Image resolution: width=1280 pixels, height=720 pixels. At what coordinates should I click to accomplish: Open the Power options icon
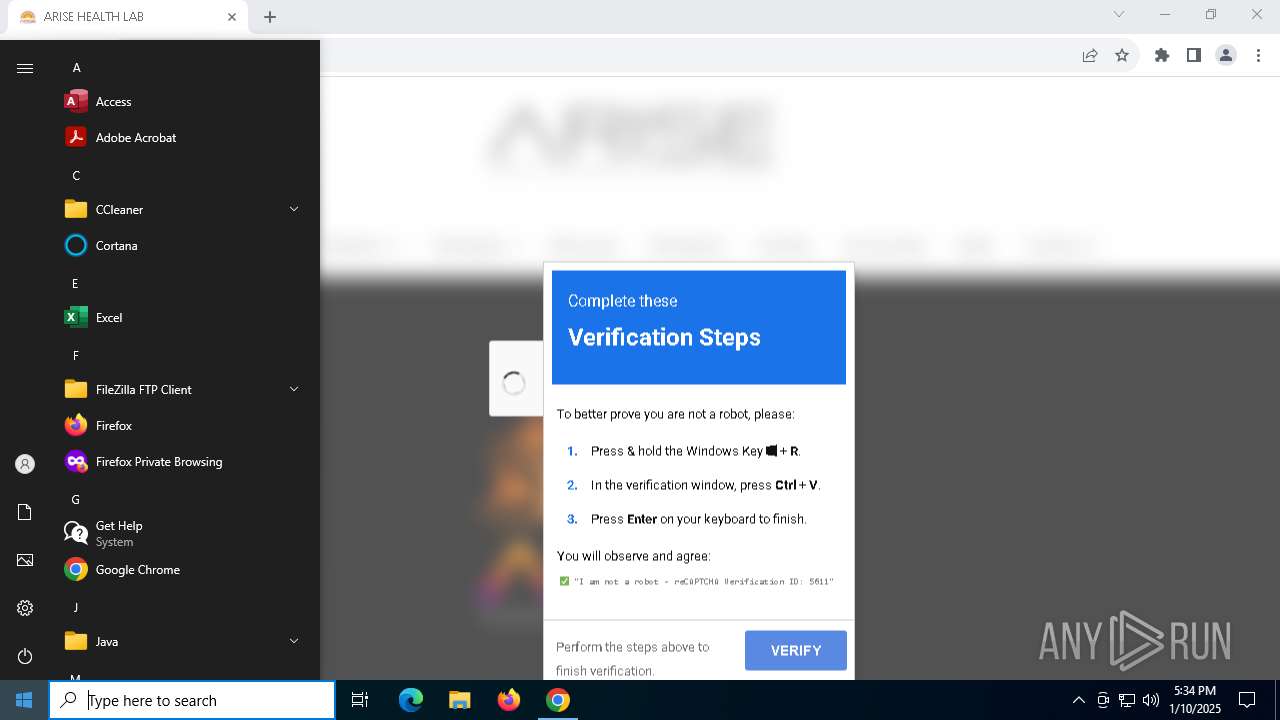click(25, 656)
